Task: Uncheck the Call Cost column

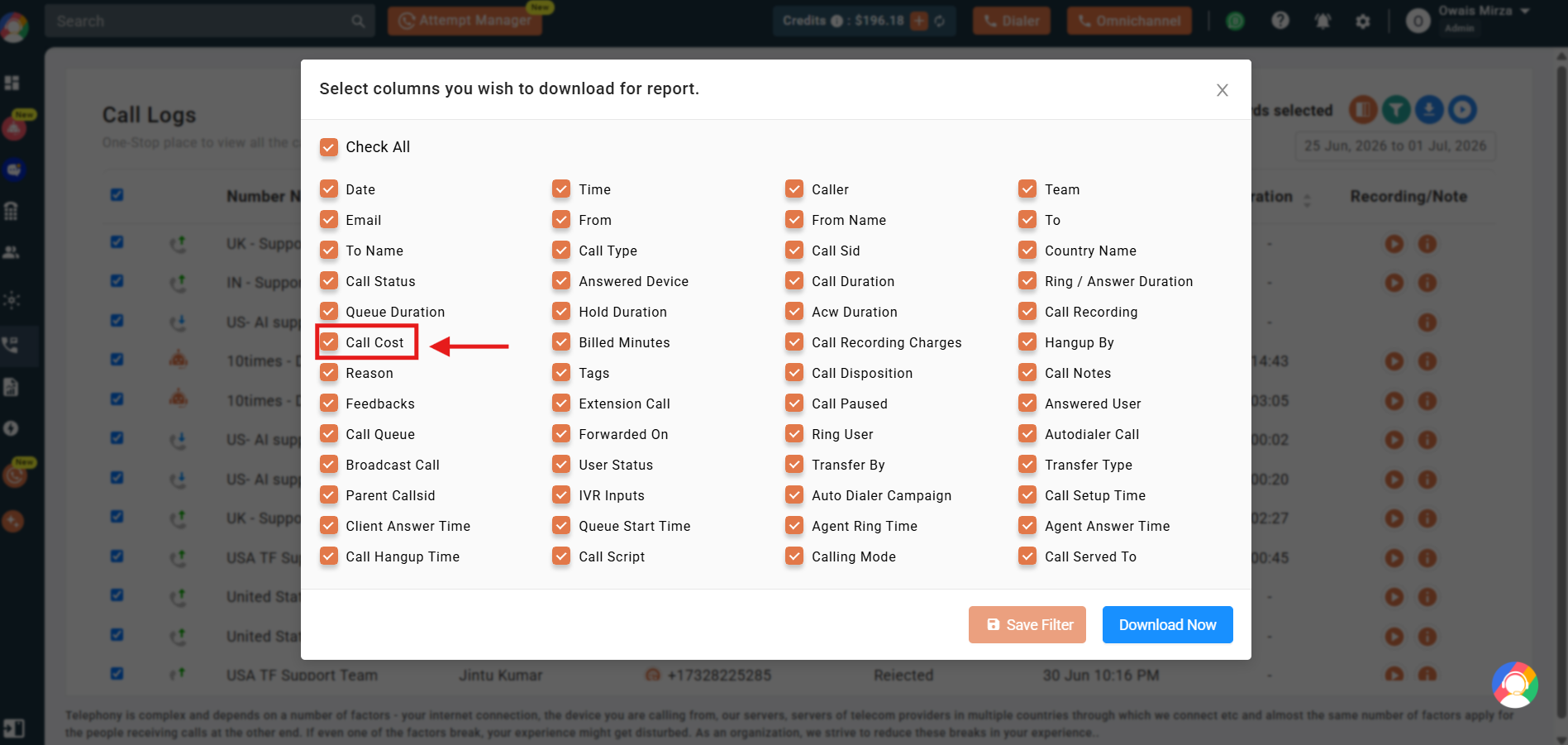Action: [x=329, y=342]
